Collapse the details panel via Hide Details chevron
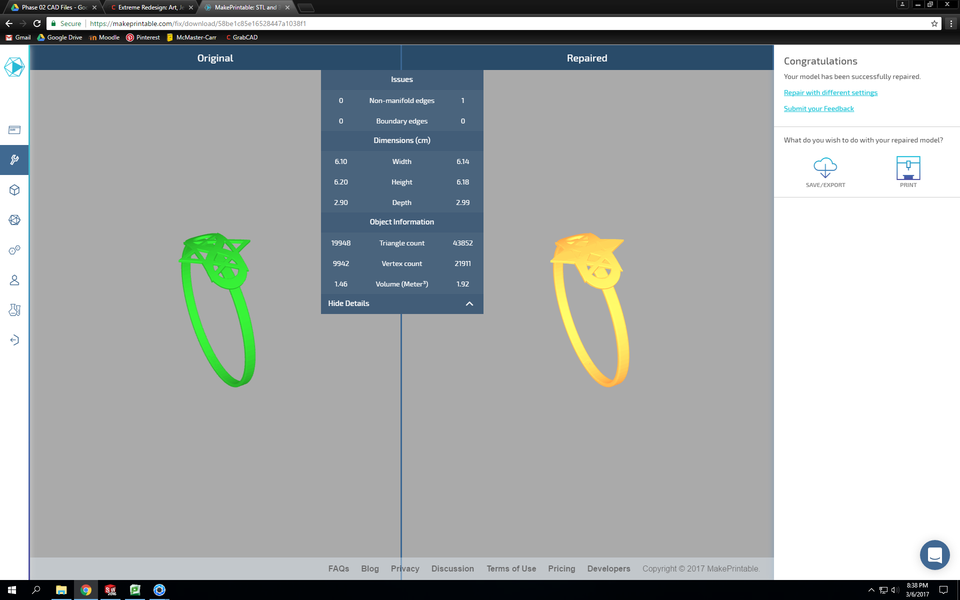This screenshot has width=960, height=600. click(x=468, y=303)
